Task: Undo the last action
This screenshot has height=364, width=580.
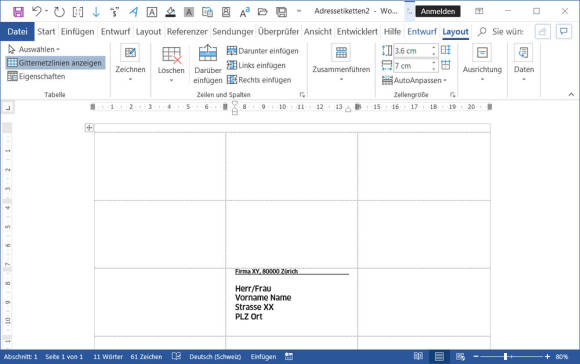Action: [37, 11]
